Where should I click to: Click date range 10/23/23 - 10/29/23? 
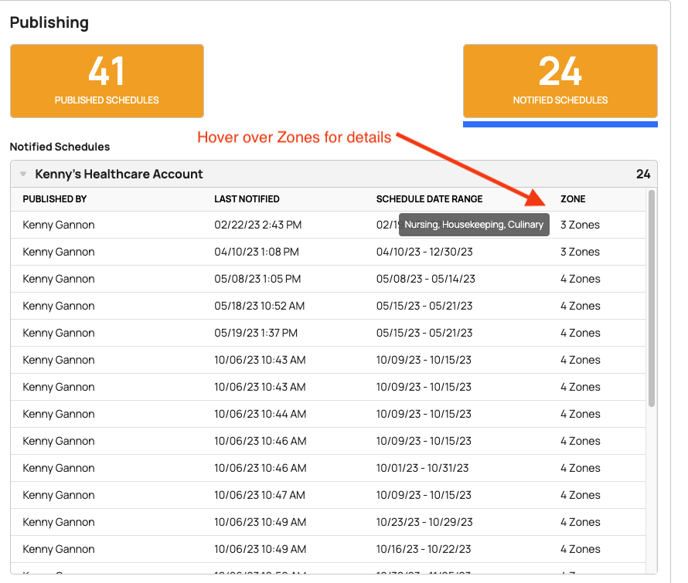[424, 522]
